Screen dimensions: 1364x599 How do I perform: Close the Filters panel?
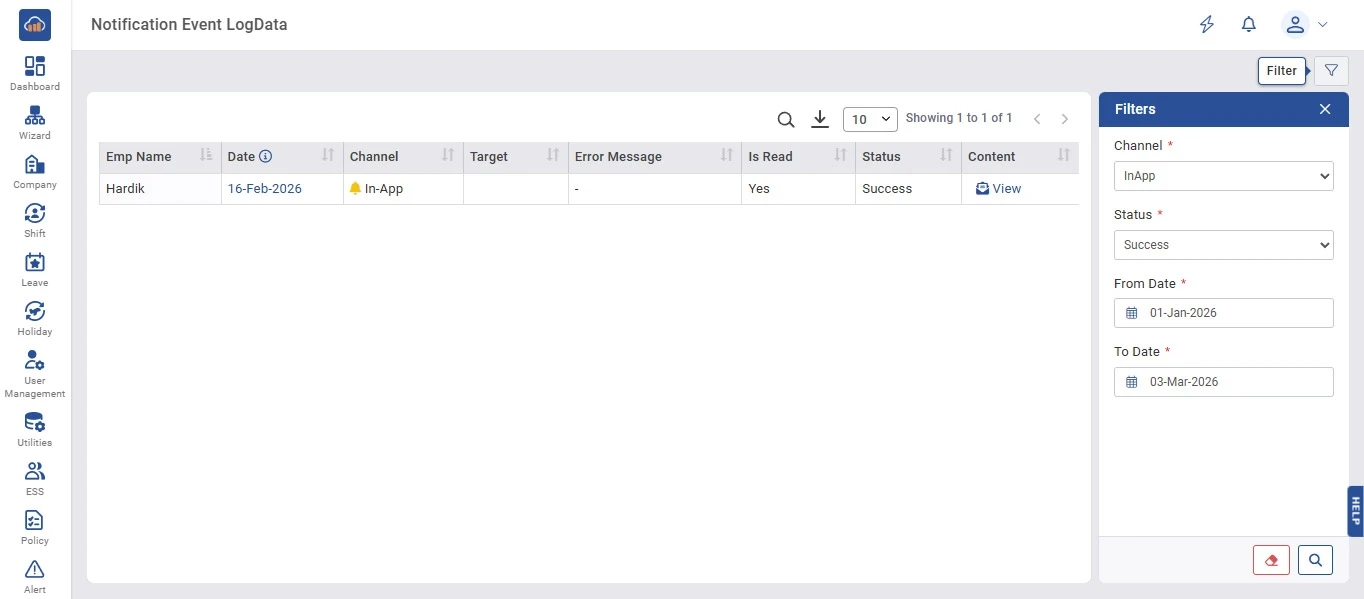tap(1325, 109)
